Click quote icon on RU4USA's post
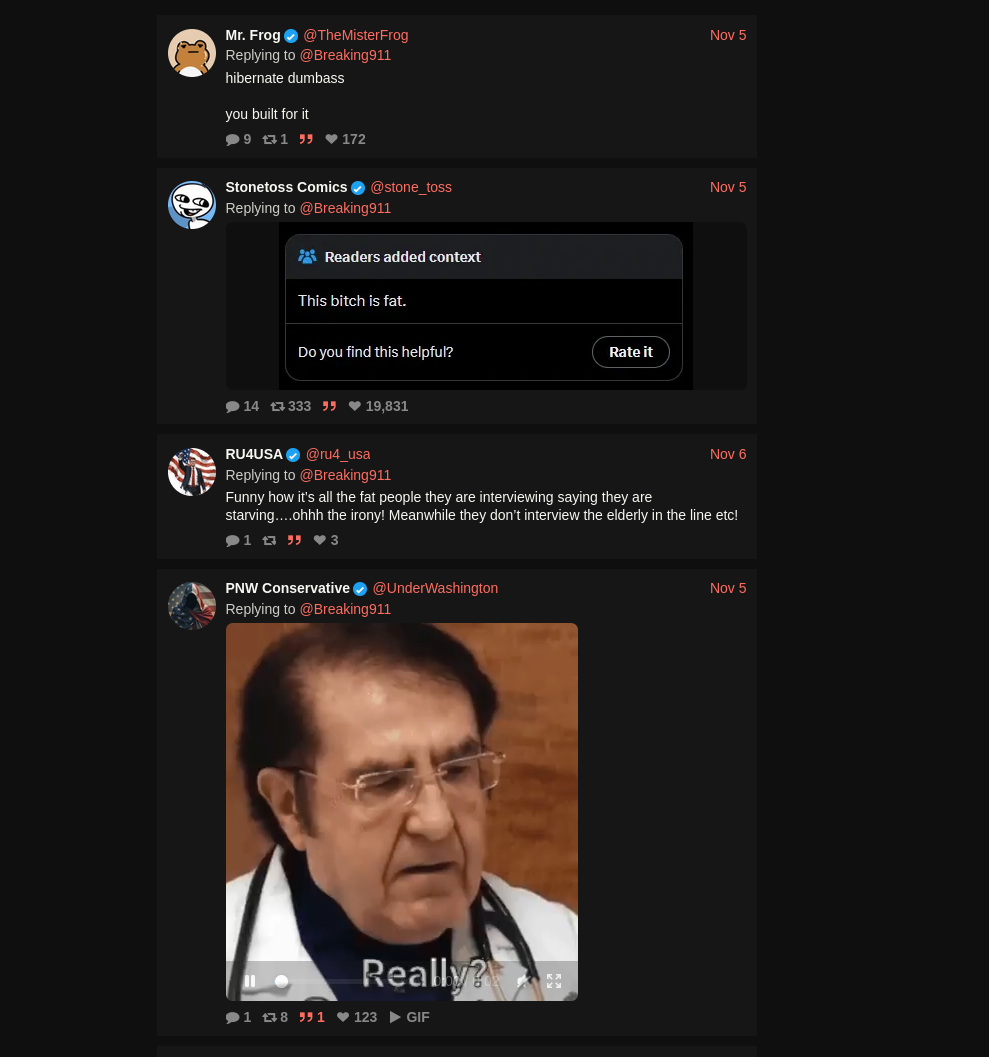989x1057 pixels. click(x=295, y=541)
